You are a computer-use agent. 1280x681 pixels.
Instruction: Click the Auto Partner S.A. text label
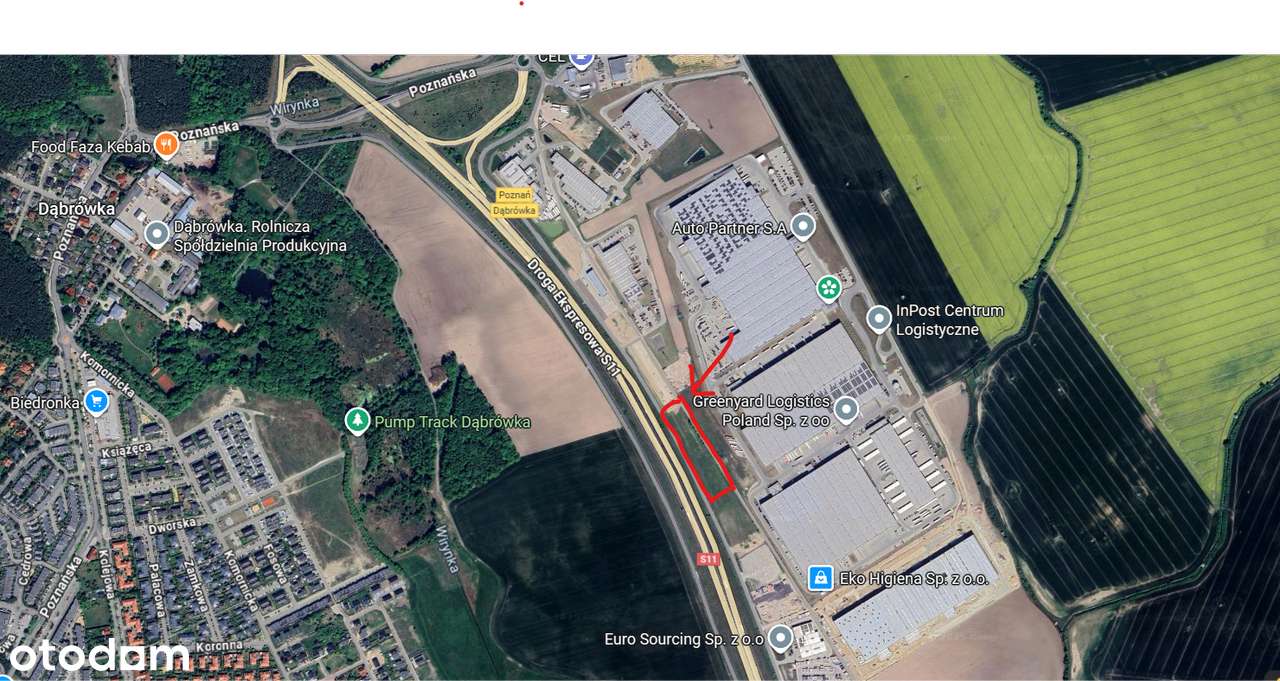(x=729, y=228)
